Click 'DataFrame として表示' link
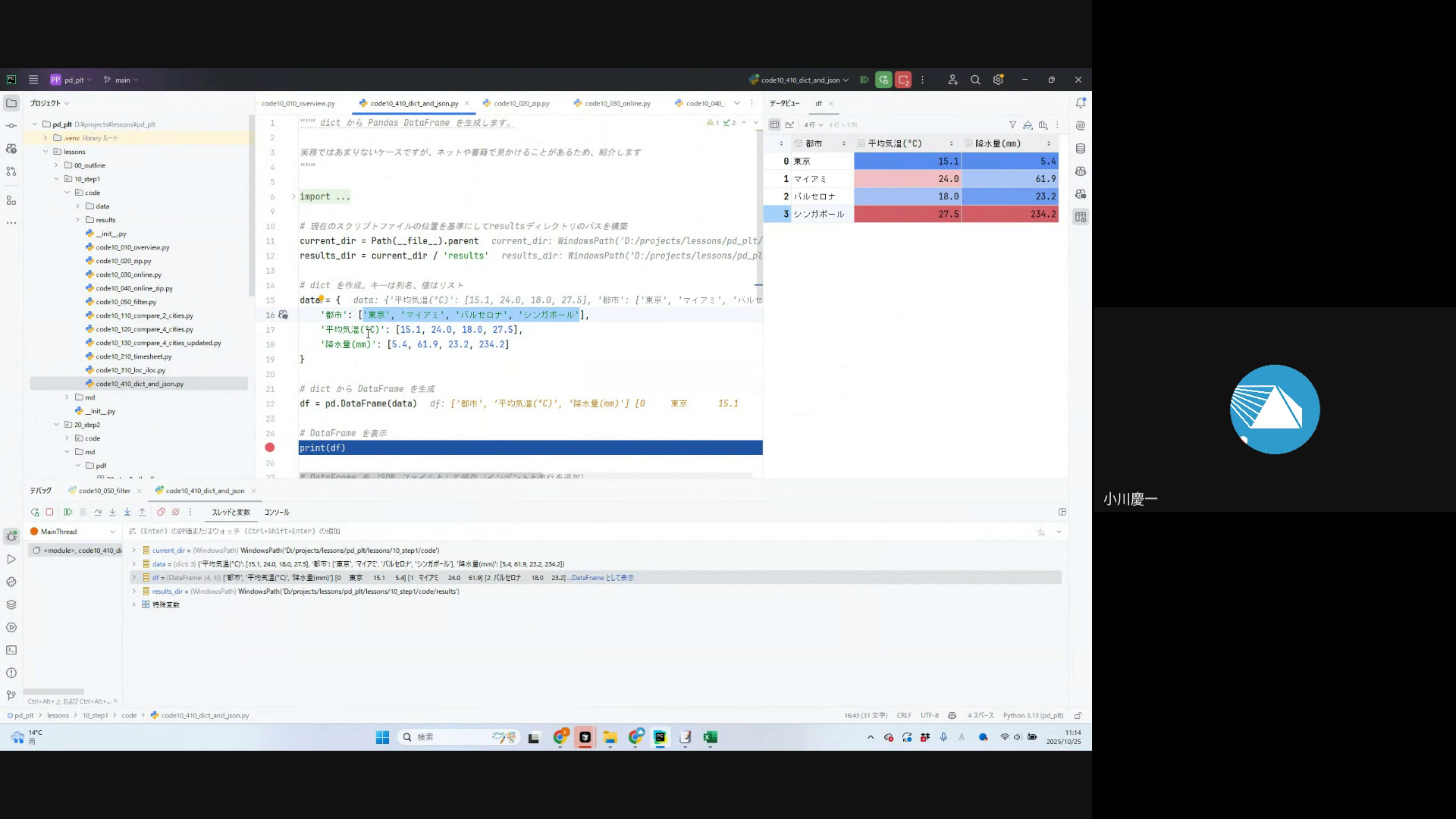This screenshot has height=819, width=1456. point(603,578)
